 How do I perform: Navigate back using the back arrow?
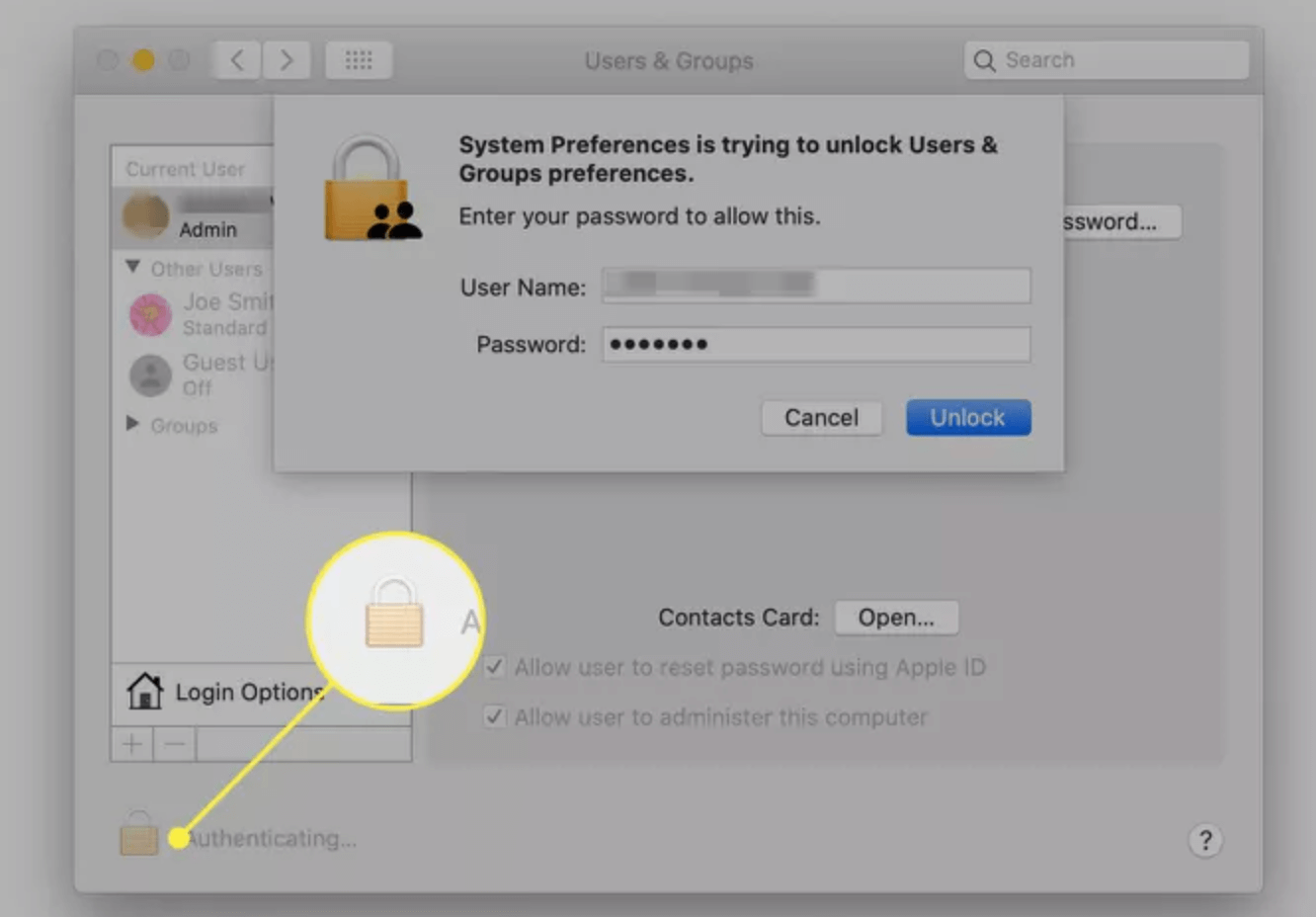tap(235, 59)
